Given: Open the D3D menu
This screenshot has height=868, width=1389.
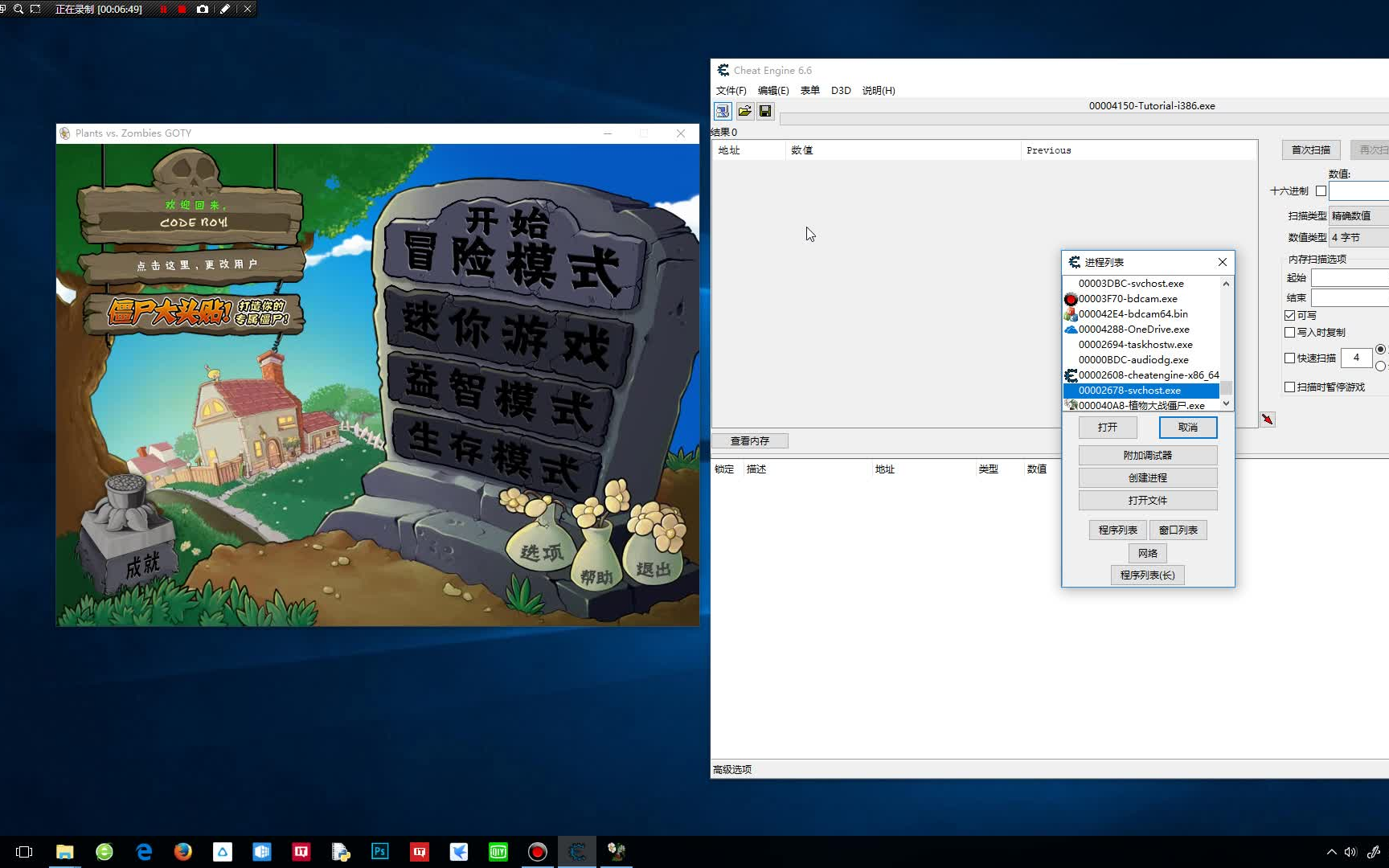Looking at the screenshot, I should point(841,90).
